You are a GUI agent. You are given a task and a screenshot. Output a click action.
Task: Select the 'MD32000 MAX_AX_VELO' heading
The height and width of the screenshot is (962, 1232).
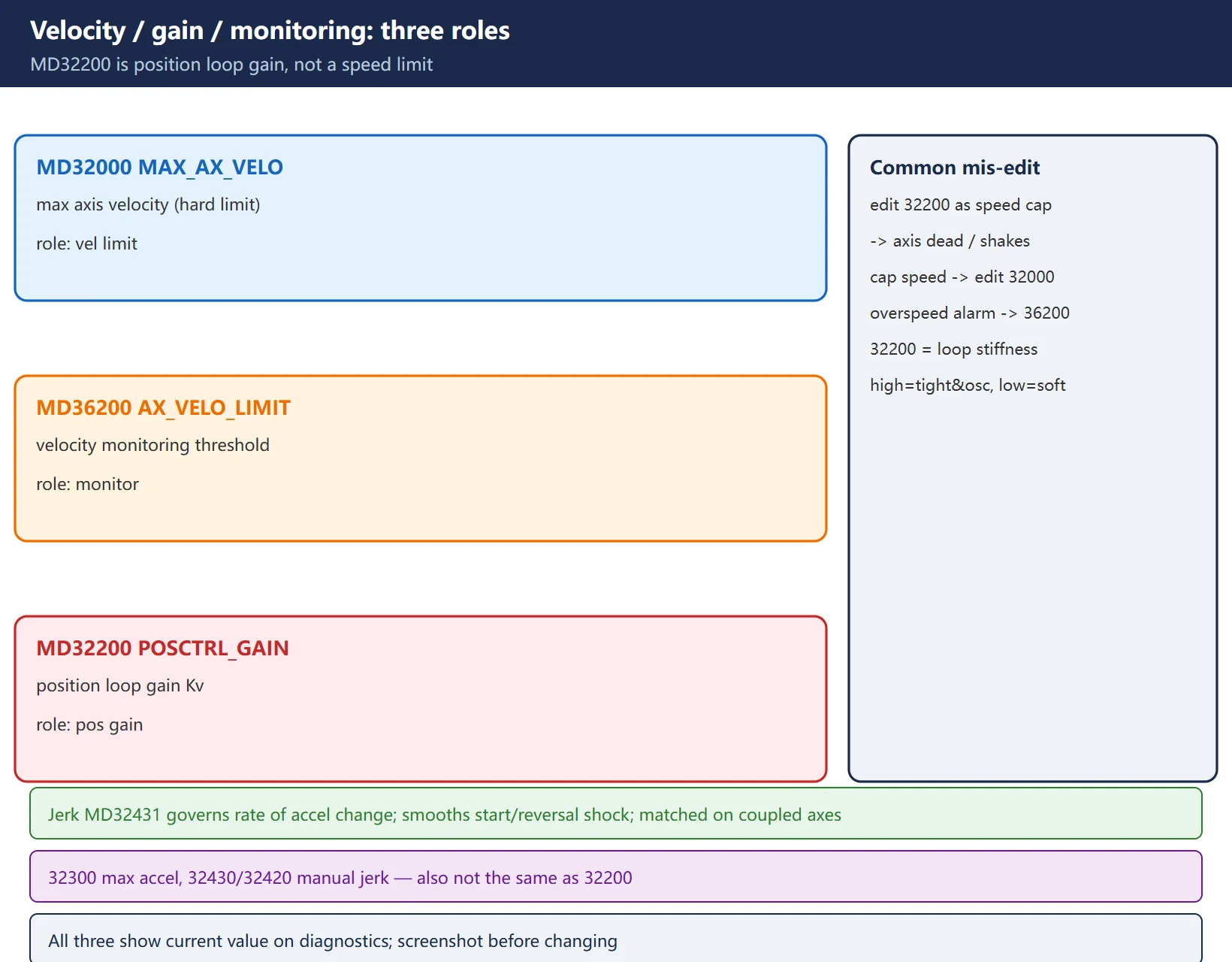[159, 167]
